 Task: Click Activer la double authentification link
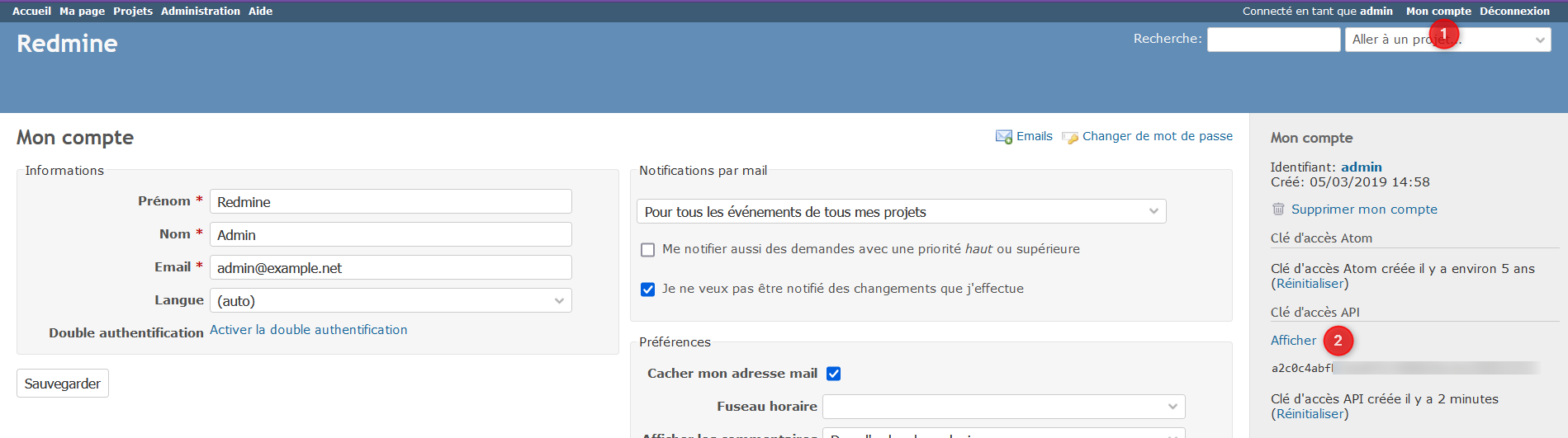coord(308,330)
